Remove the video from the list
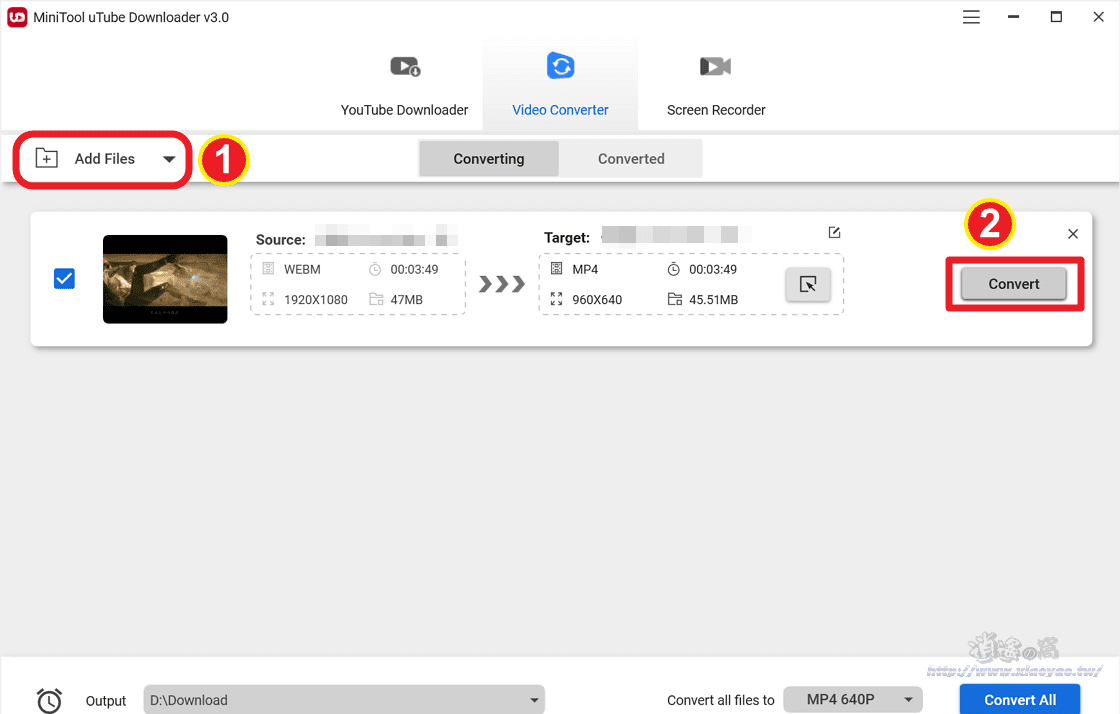The width and height of the screenshot is (1120, 714). pyautogui.click(x=1072, y=233)
